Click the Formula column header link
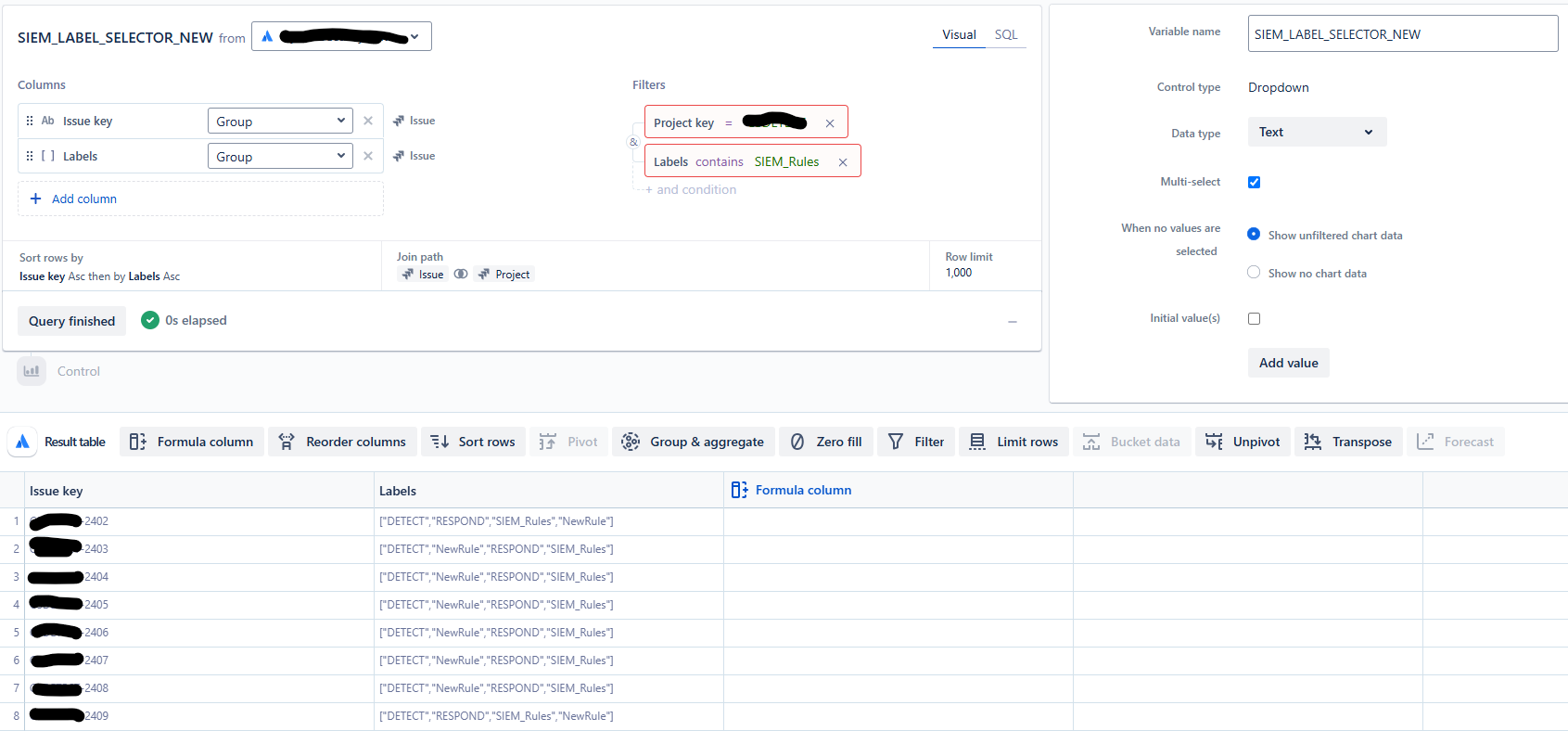Viewport: 1568px width, 731px height. (792, 491)
